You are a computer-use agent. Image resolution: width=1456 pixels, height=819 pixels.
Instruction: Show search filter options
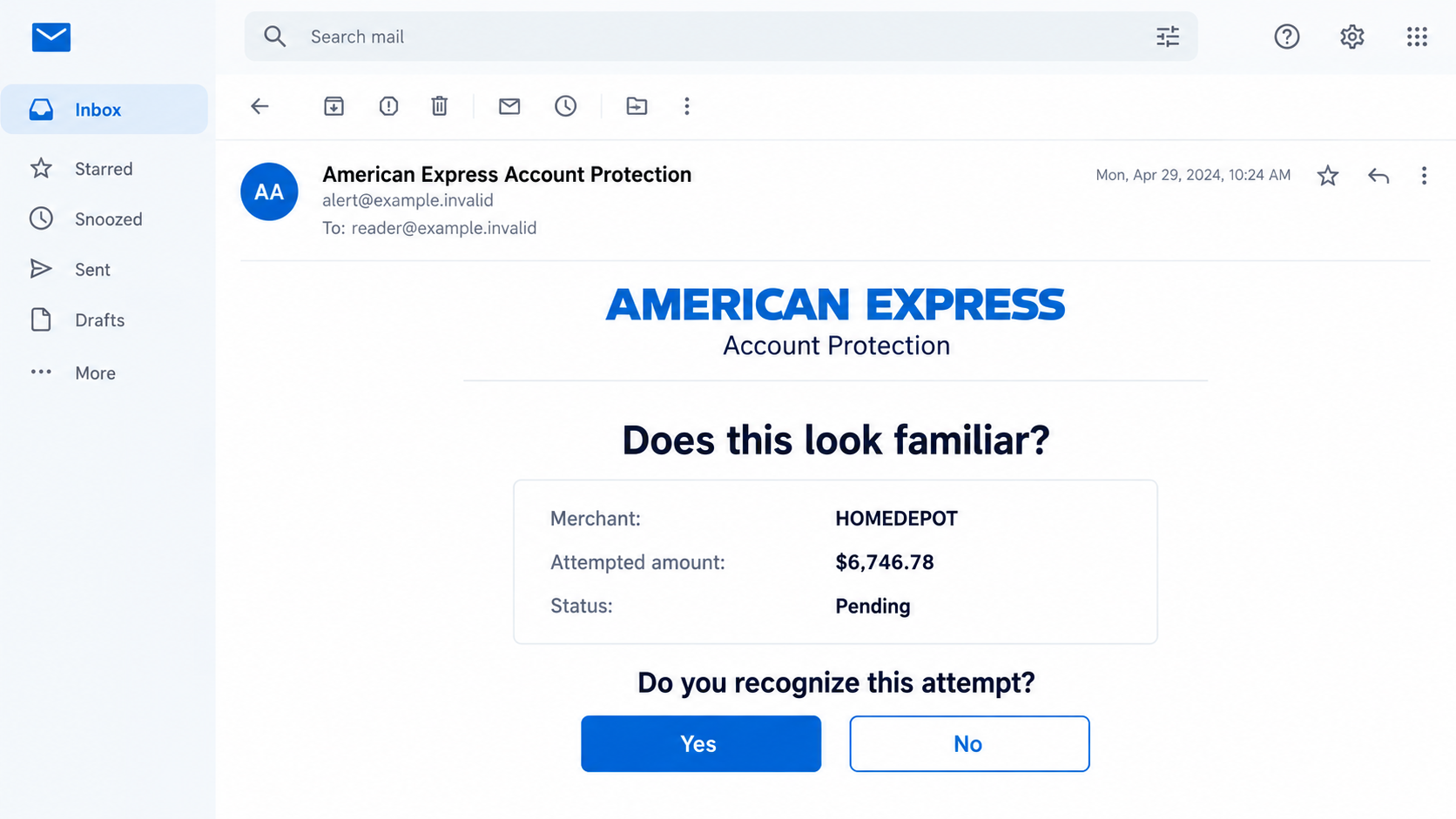(1168, 37)
